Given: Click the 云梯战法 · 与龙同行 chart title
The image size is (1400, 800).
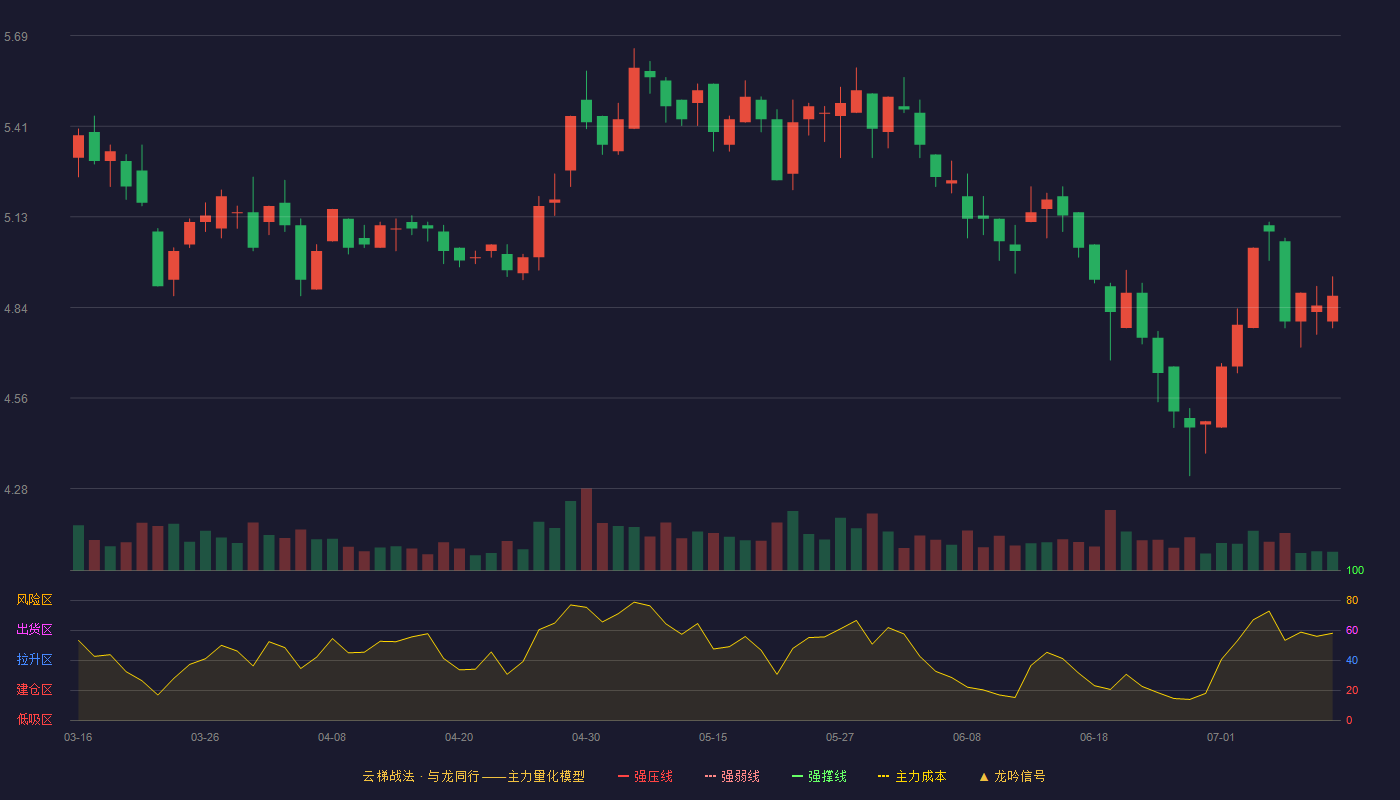Looking at the screenshot, I should [x=473, y=776].
